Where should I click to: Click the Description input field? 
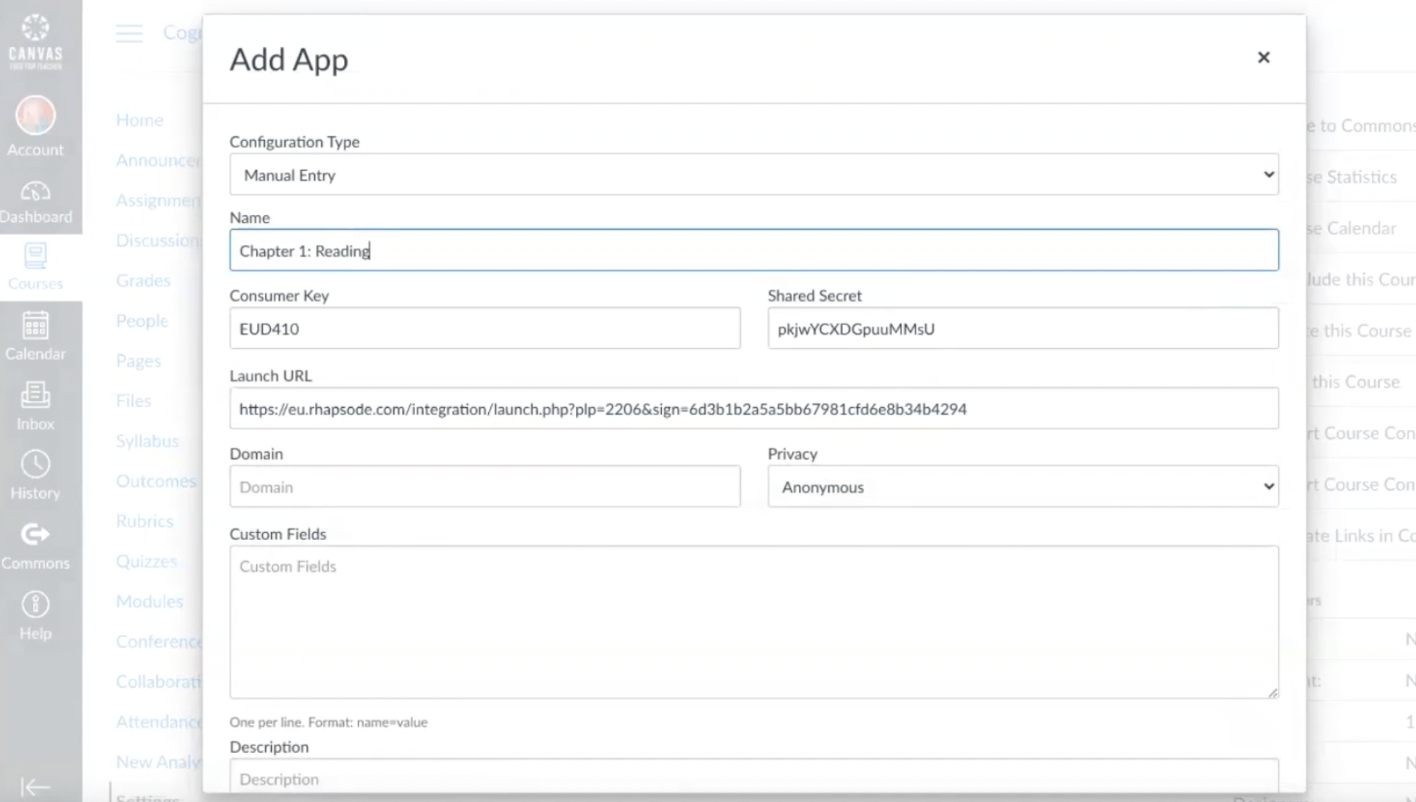coord(753,778)
